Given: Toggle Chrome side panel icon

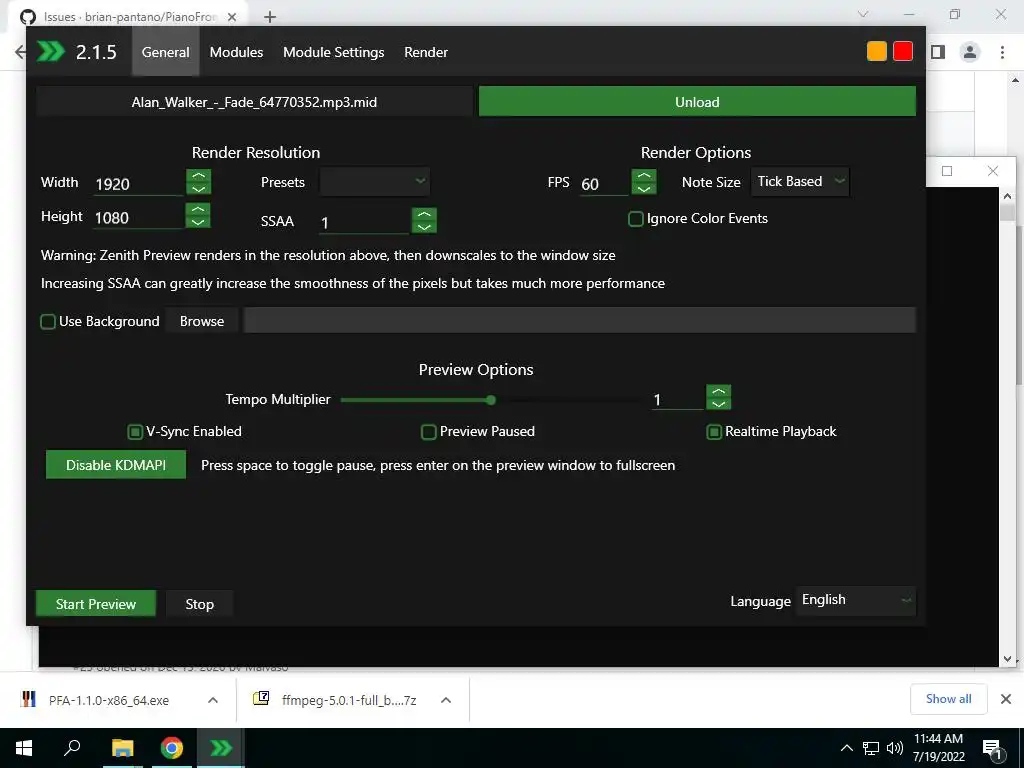Looking at the screenshot, I should [x=938, y=52].
